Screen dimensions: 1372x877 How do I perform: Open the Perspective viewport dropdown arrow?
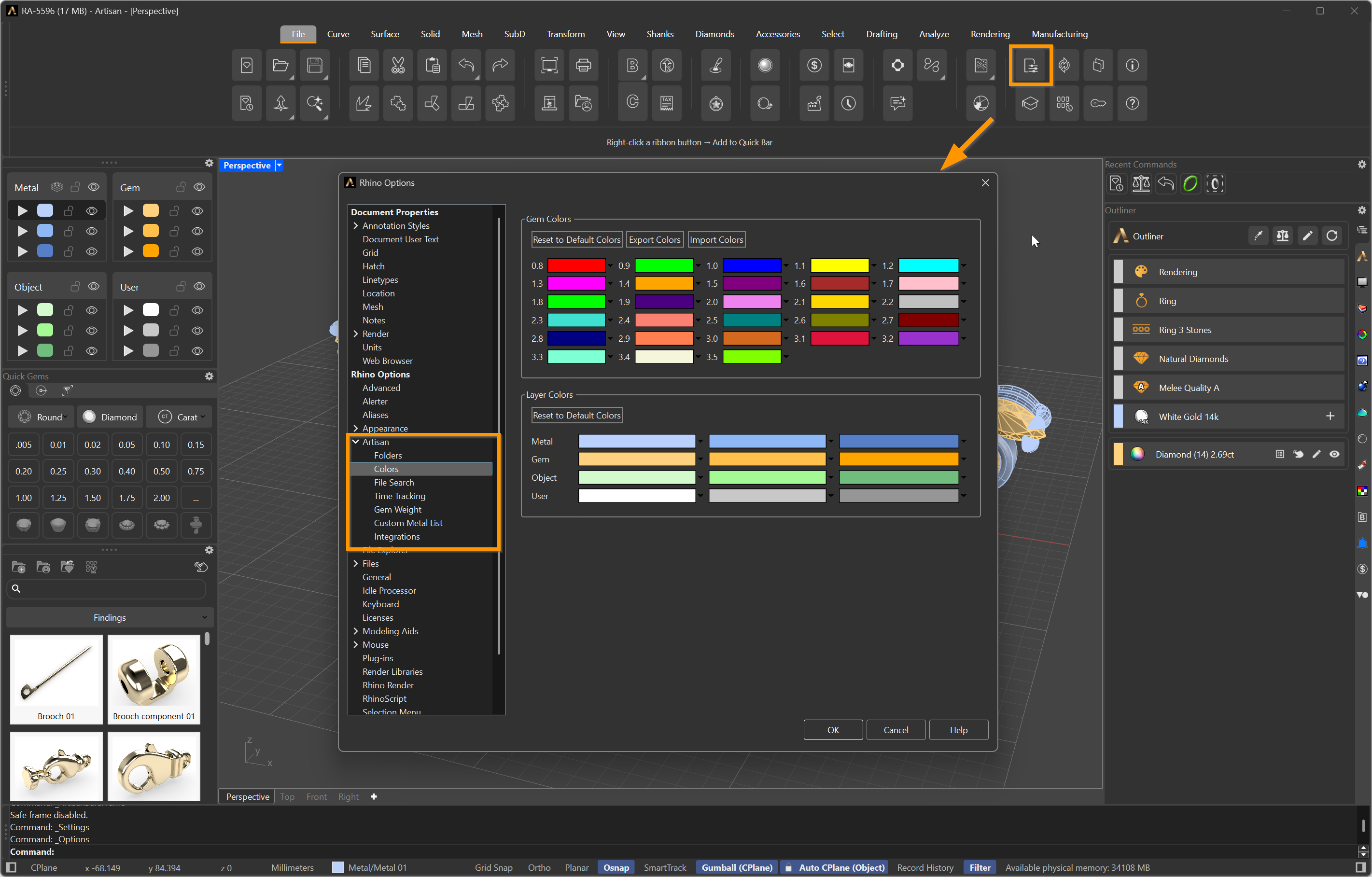point(279,165)
